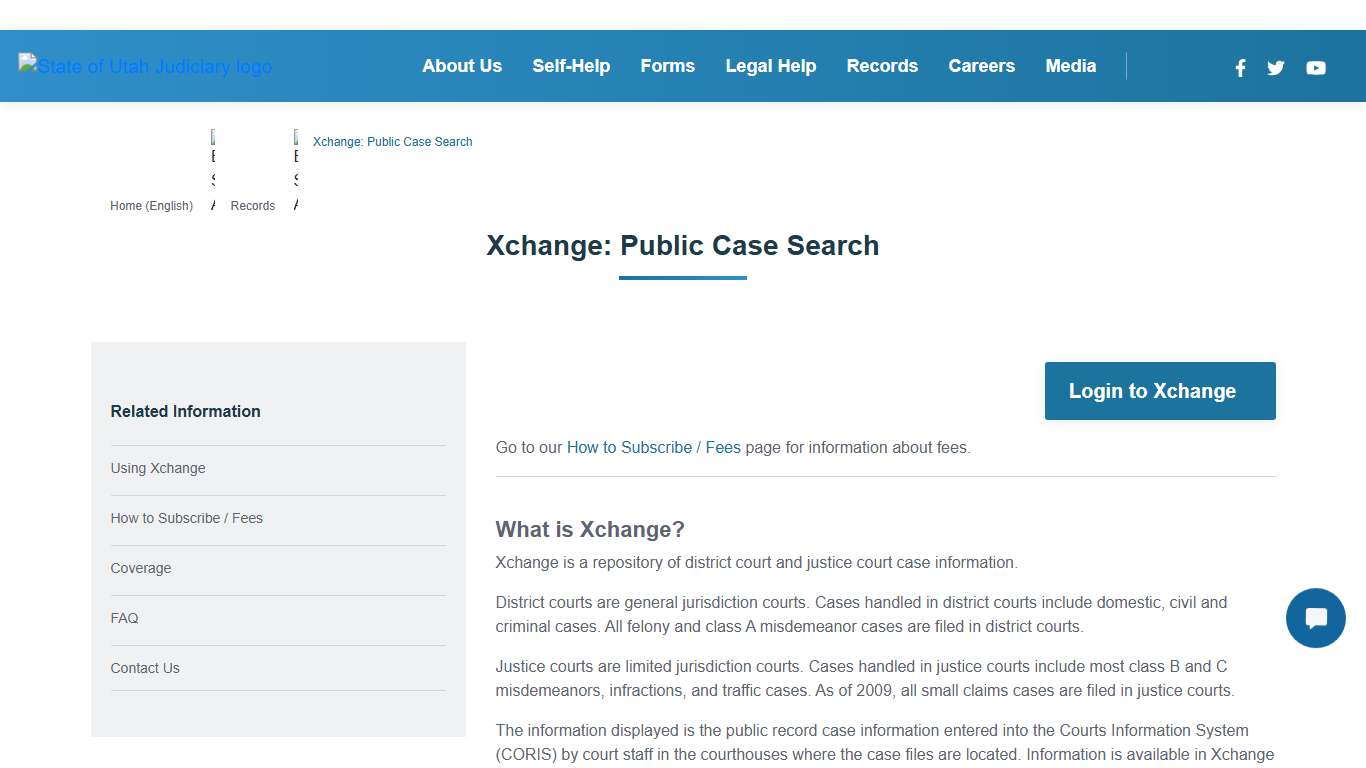Open the Self-Help menu

(x=571, y=66)
